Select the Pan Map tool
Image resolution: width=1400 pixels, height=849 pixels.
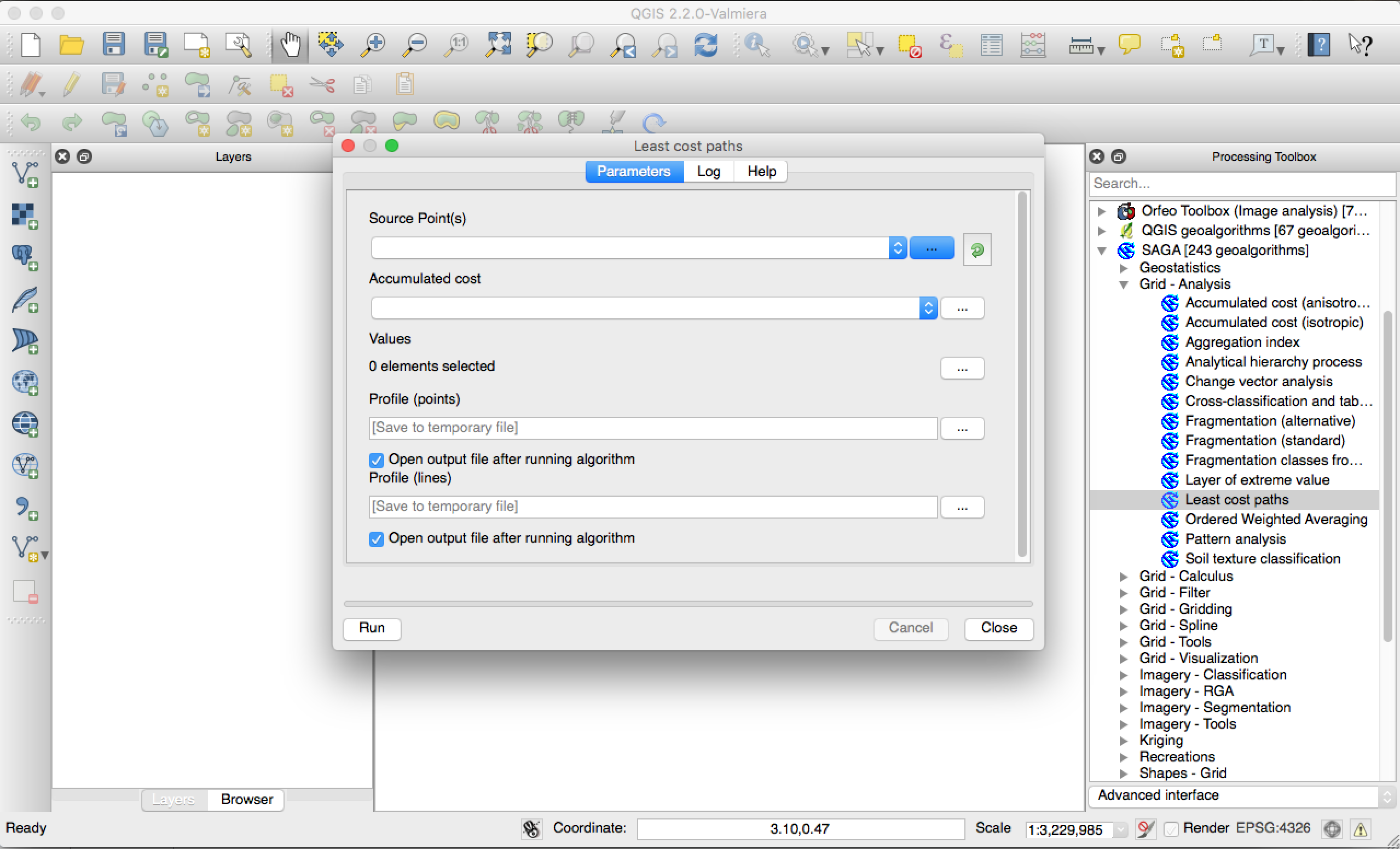click(290, 44)
